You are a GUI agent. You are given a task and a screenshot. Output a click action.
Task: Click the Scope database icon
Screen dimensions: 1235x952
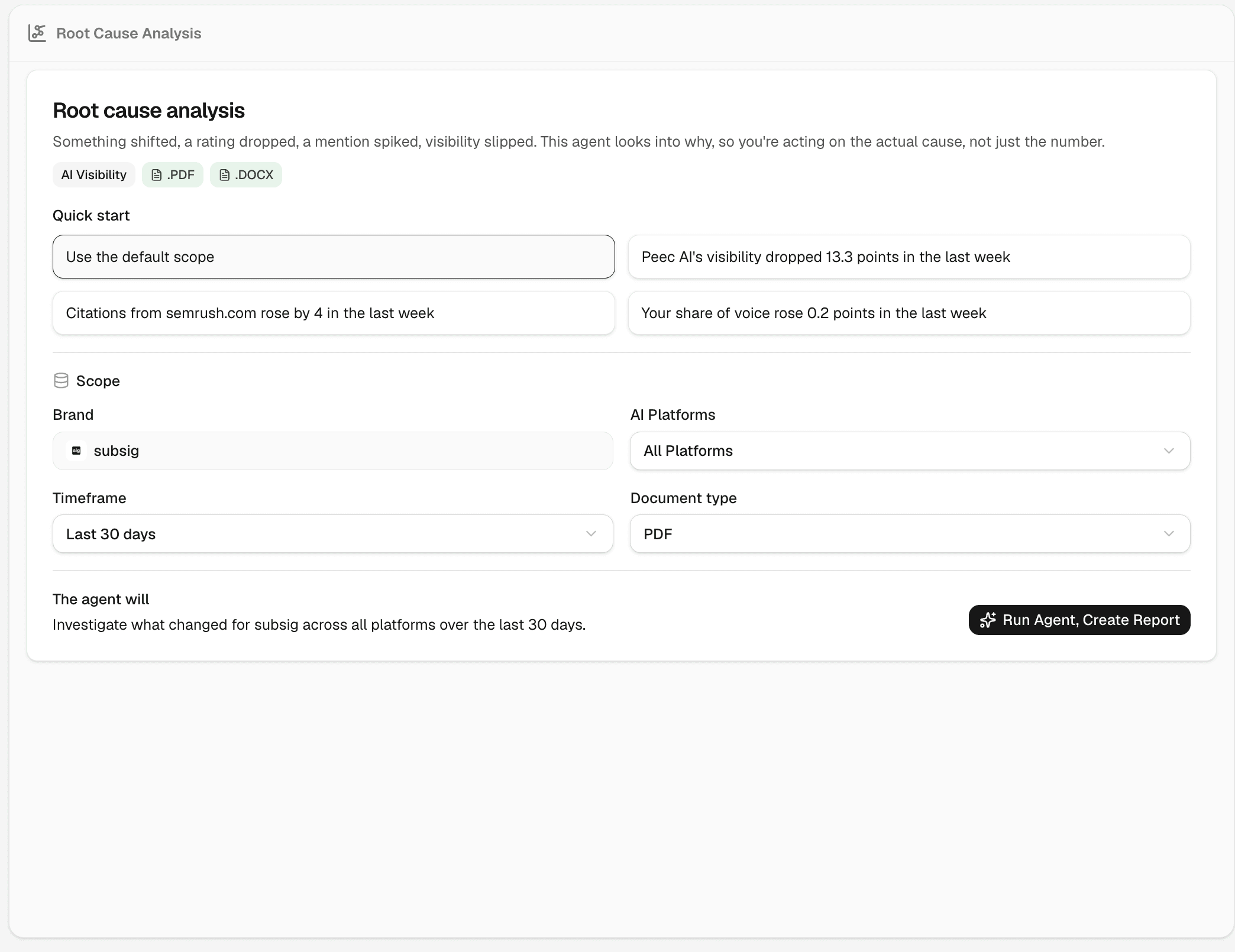tap(61, 381)
